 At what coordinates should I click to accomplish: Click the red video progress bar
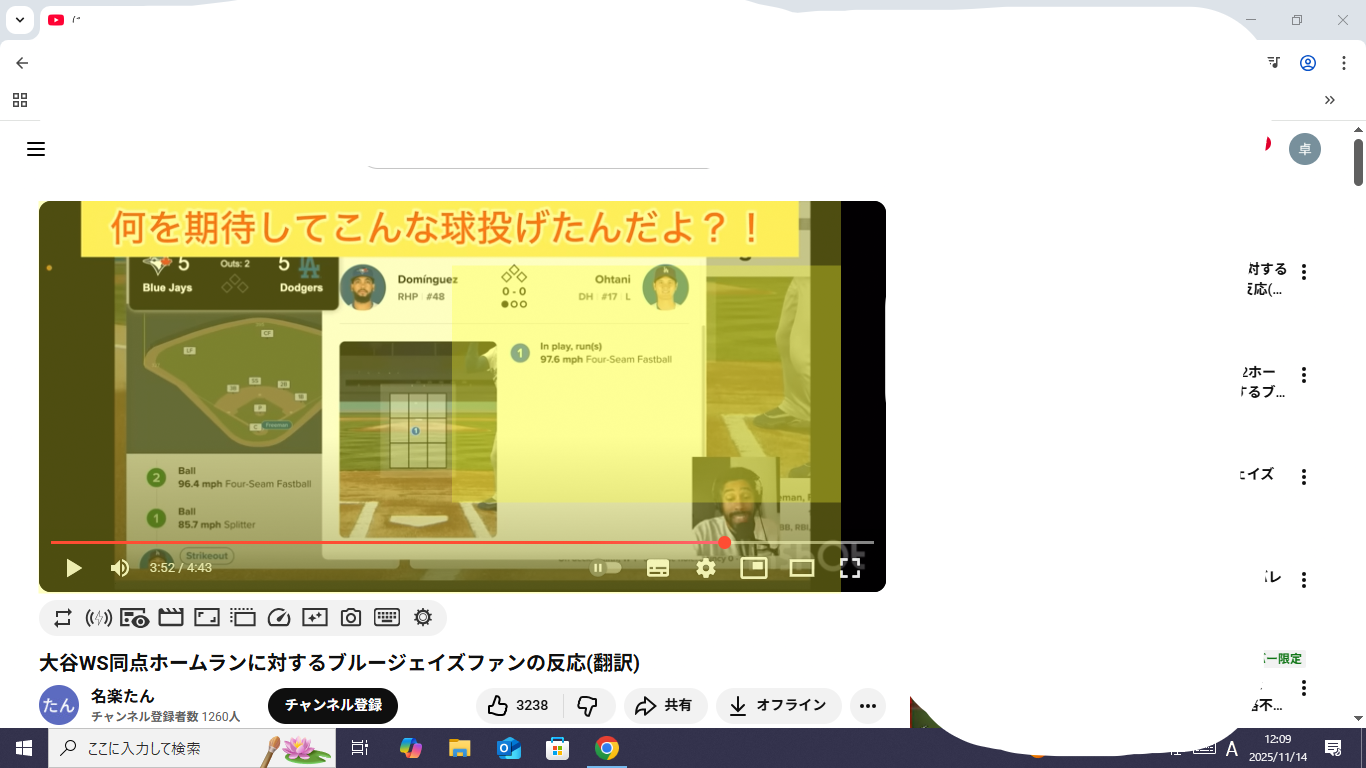click(x=400, y=542)
